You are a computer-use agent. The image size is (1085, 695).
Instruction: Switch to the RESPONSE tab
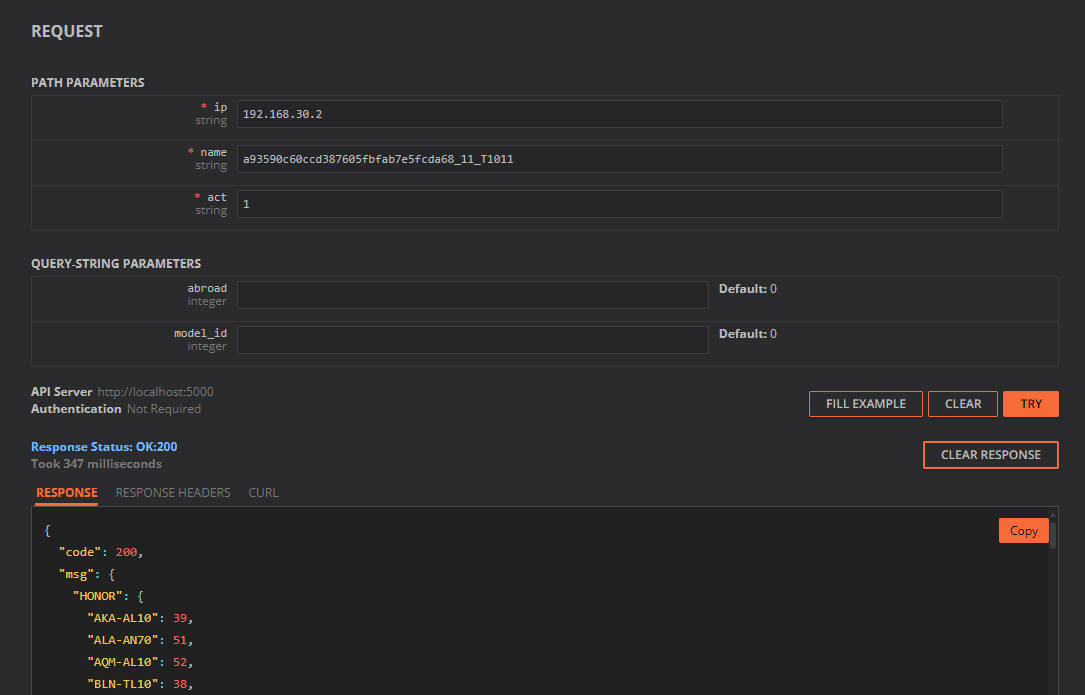[67, 493]
